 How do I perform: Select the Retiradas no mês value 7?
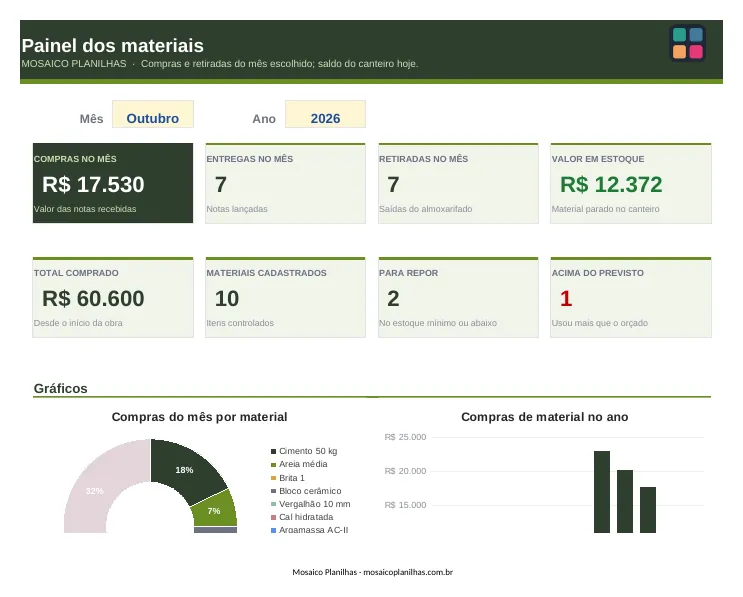393,184
